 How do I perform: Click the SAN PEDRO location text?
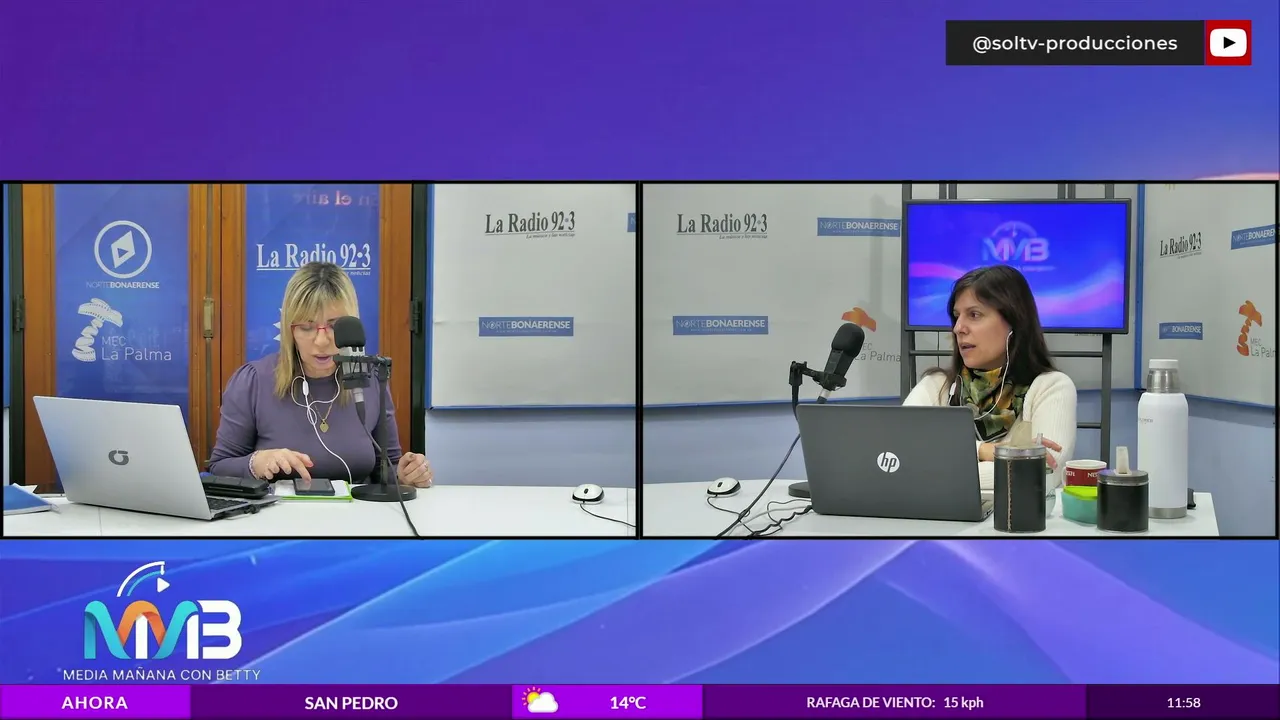pos(351,703)
